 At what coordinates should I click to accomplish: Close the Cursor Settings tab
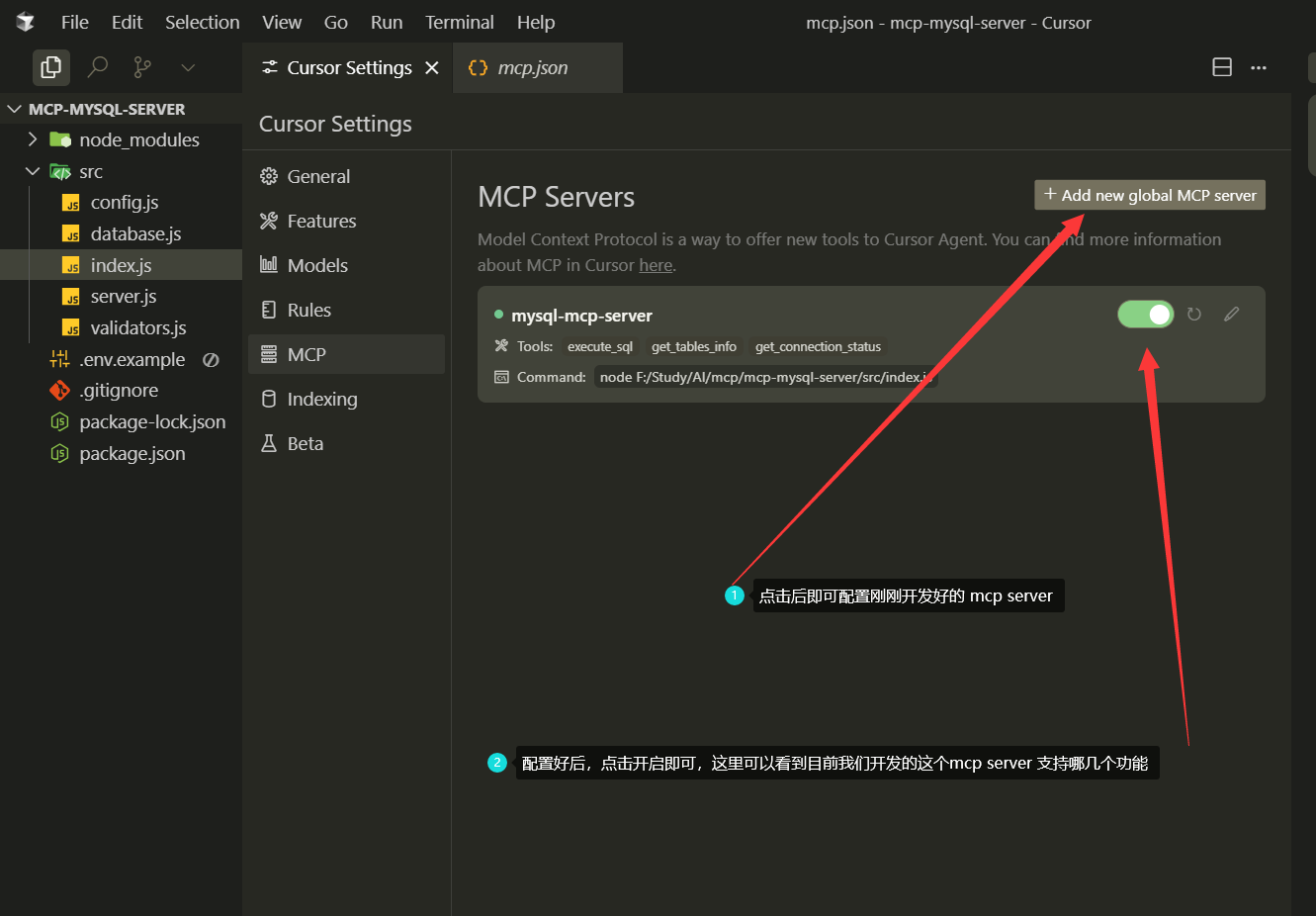(x=432, y=67)
